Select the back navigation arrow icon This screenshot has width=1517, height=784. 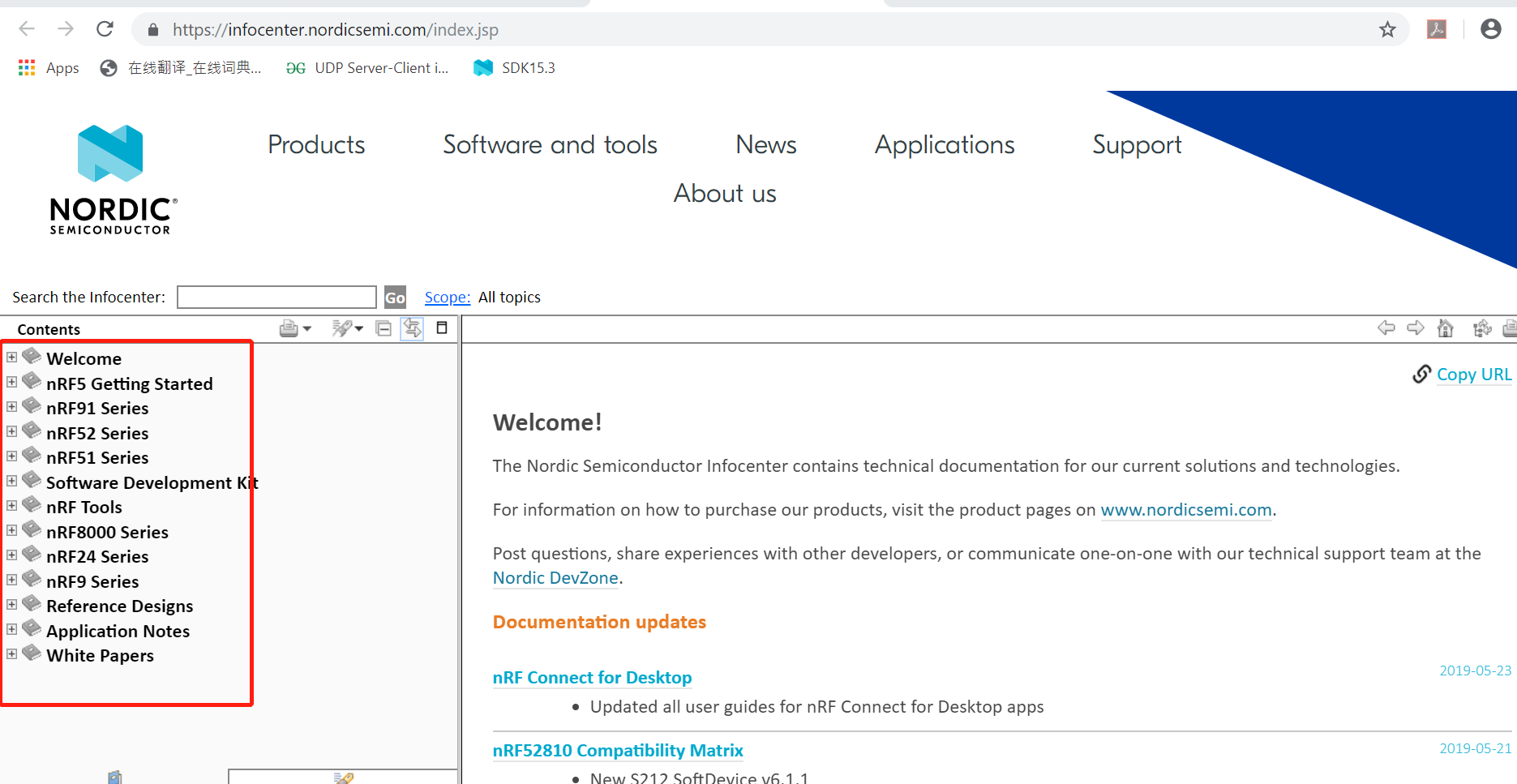[x=1386, y=328]
